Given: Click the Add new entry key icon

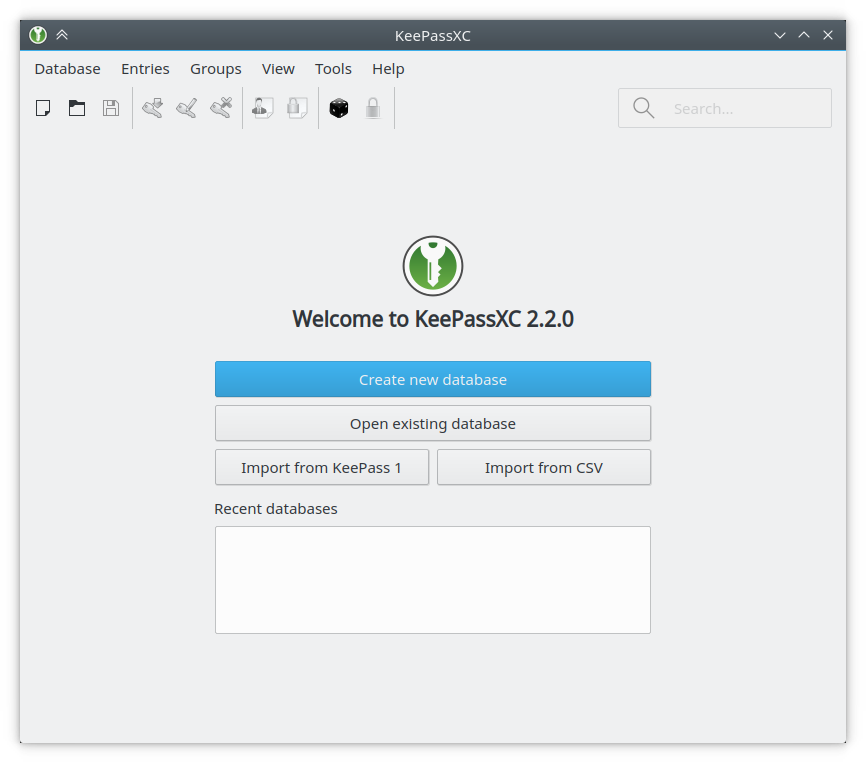Looking at the screenshot, I should [x=152, y=108].
